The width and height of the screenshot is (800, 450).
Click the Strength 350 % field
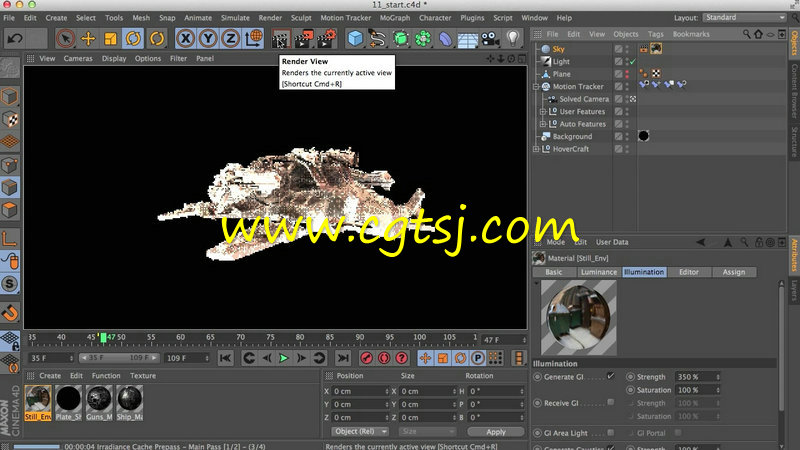coord(697,377)
